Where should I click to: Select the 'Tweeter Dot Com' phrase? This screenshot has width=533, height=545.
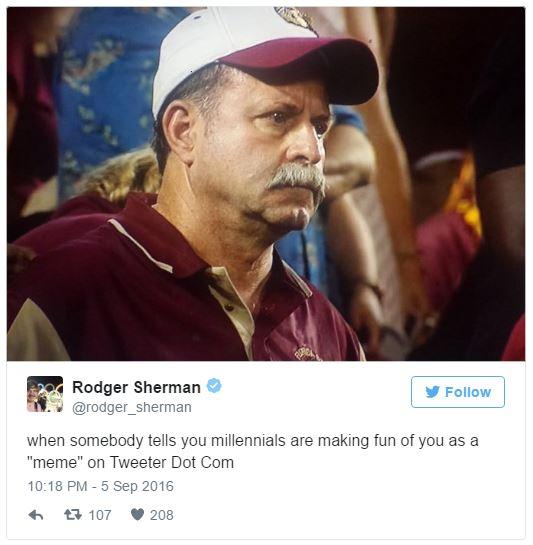(172, 463)
